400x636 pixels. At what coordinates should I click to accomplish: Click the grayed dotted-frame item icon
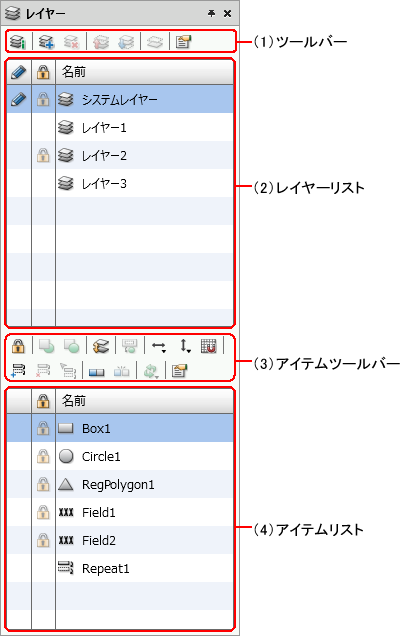tap(129, 346)
